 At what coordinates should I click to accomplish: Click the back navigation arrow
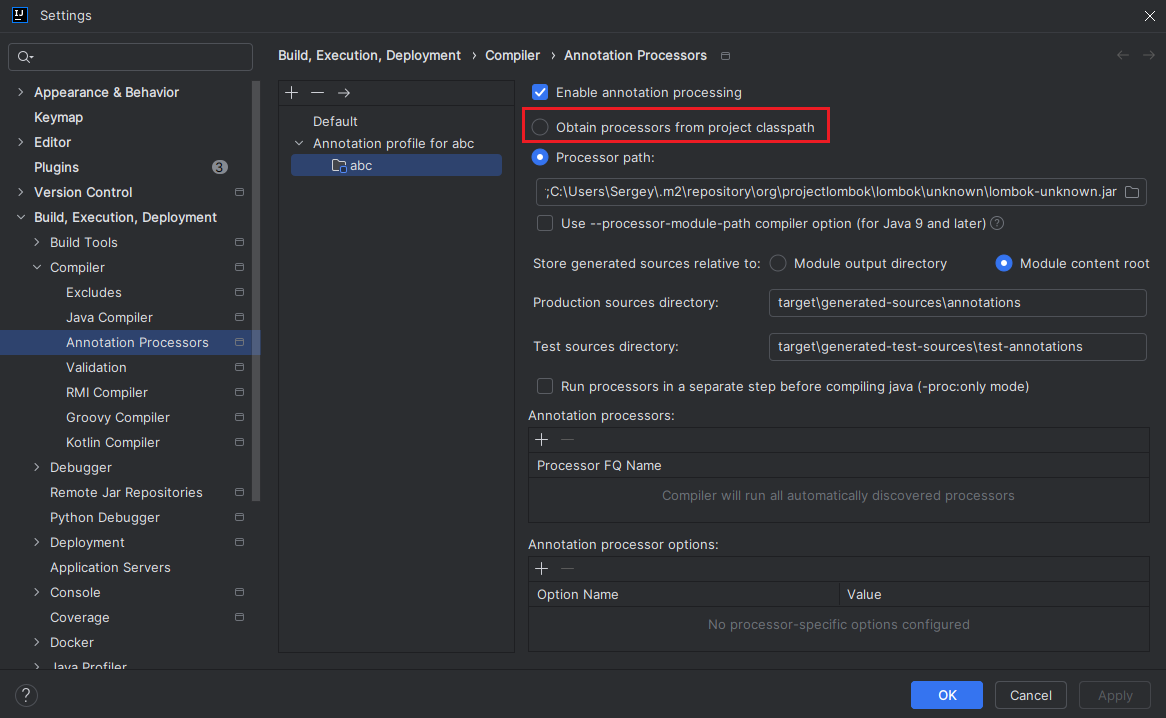pos(1122,56)
